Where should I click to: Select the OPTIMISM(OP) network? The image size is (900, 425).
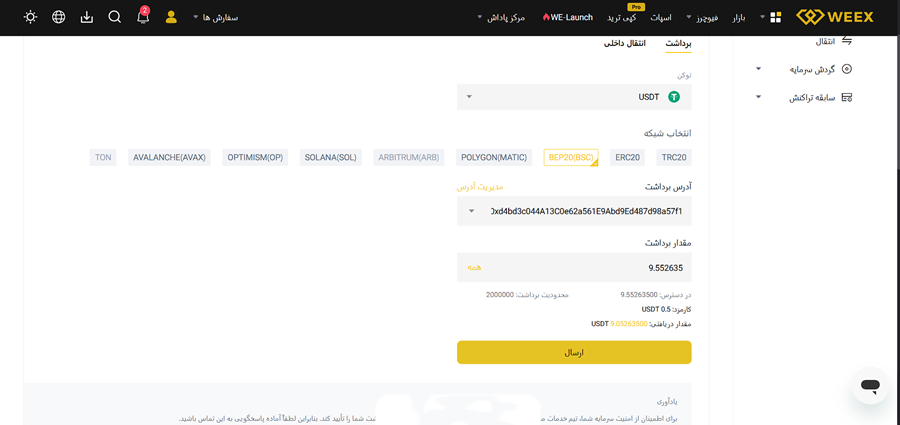[255, 157]
